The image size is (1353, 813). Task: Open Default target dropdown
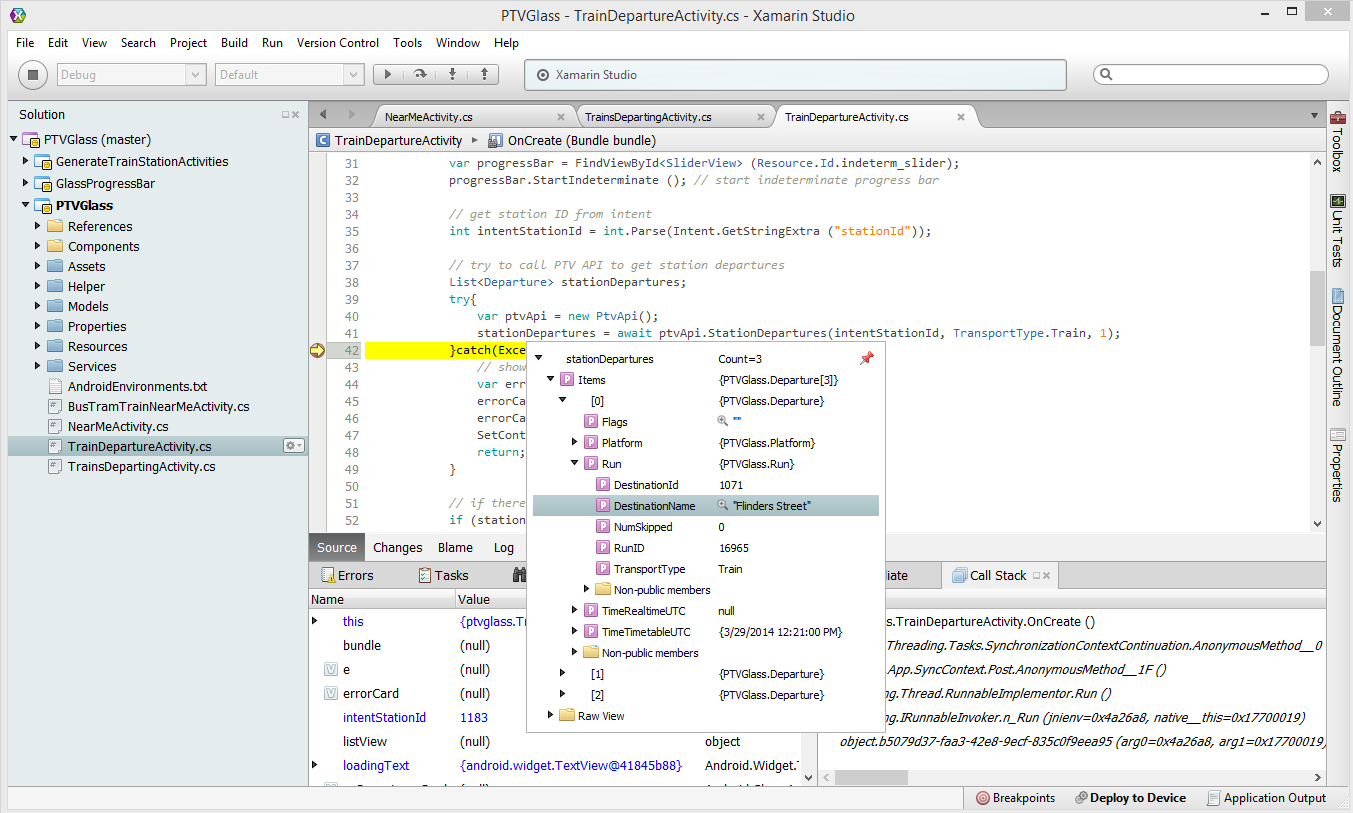click(290, 74)
